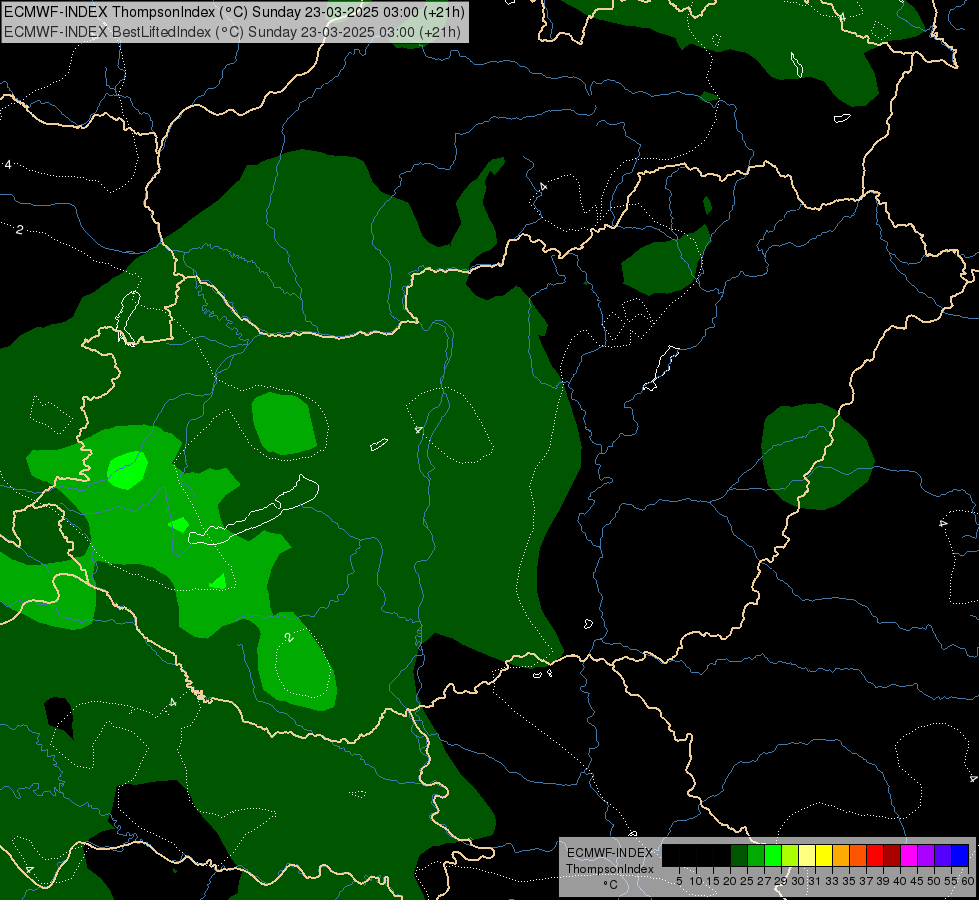Screen dimensions: 979x900
Task: Click the ThompsonIndex title line at top
Action: click(234, 12)
